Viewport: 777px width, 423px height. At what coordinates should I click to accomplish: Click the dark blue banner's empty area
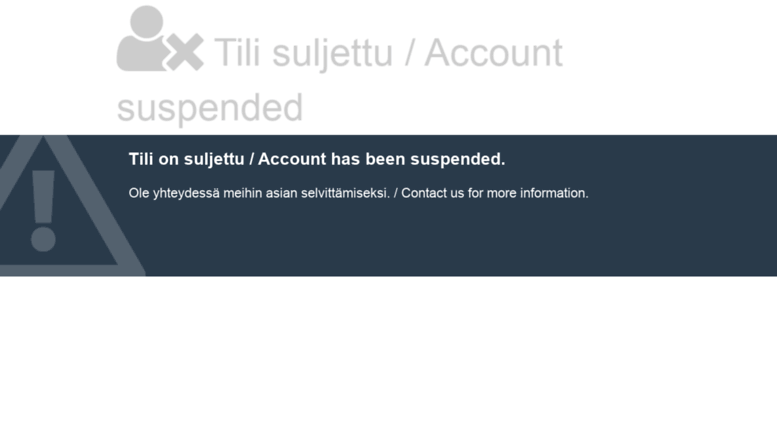tap(446, 240)
